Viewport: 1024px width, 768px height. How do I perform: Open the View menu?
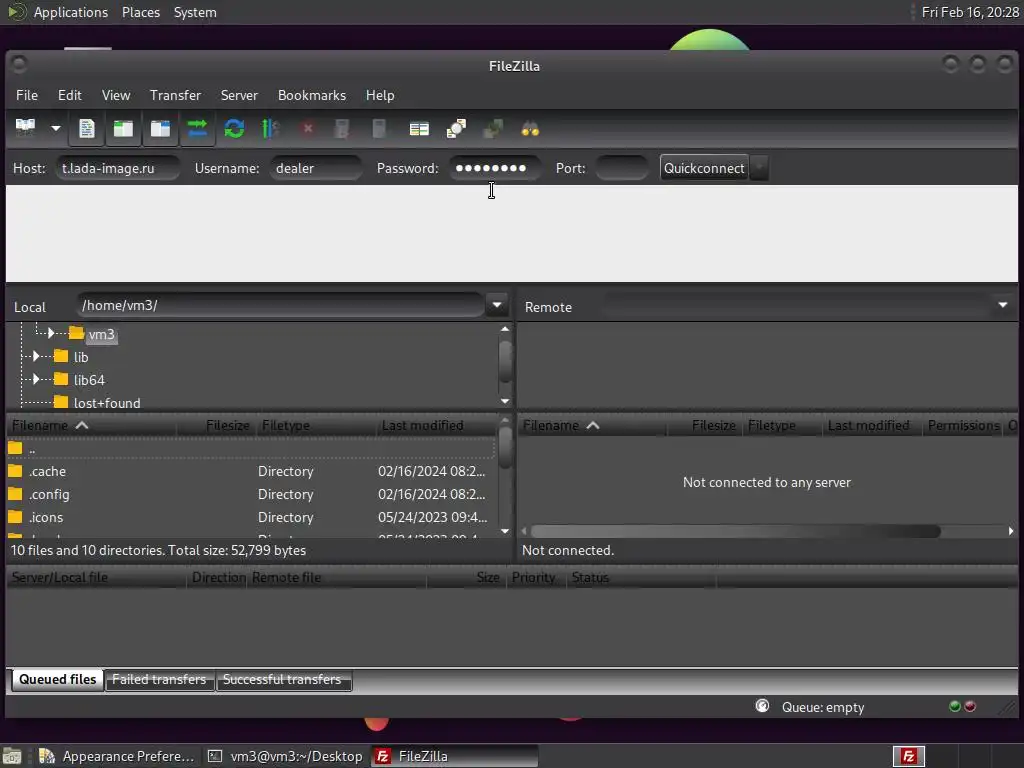tap(116, 95)
